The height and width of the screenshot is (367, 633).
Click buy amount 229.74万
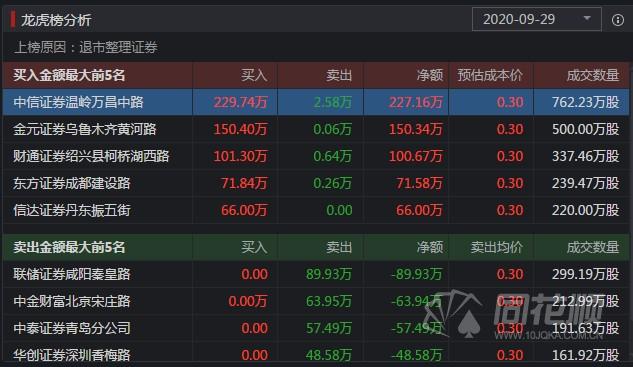240,102
